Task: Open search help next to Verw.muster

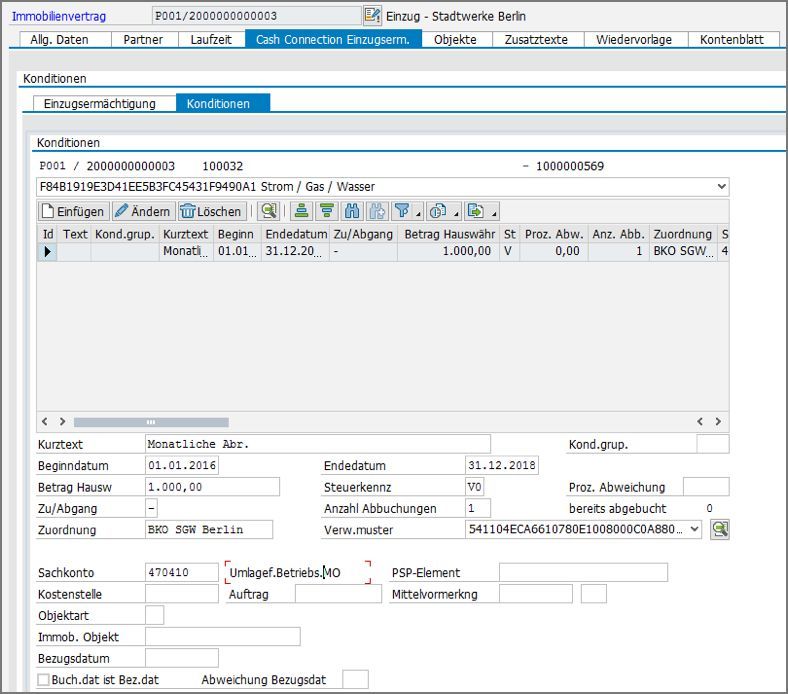Action: coord(720,529)
